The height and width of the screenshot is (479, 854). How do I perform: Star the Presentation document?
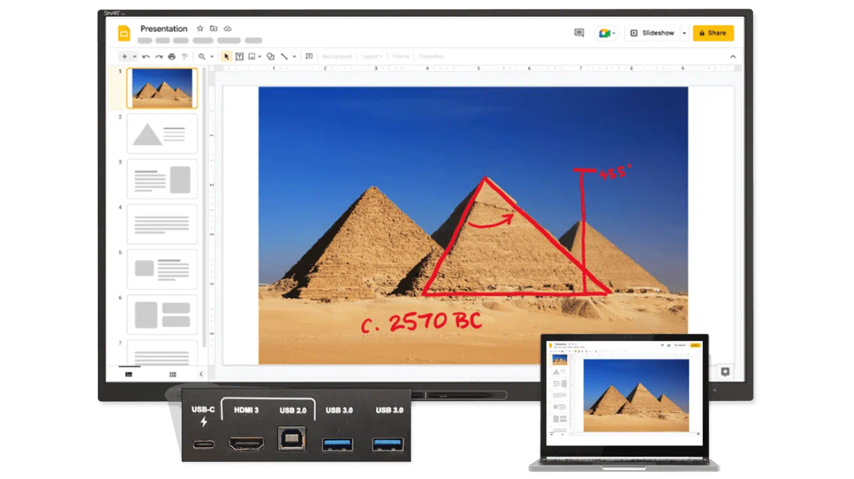pyautogui.click(x=200, y=28)
